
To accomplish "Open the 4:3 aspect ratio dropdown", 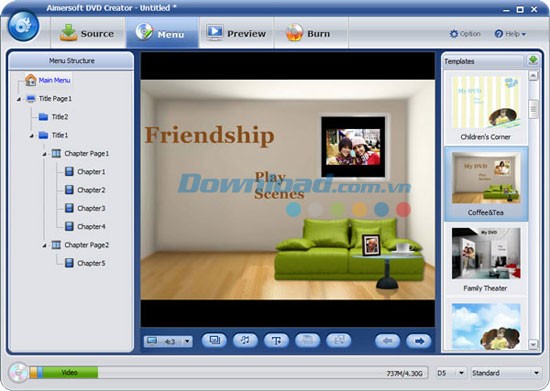I will (x=187, y=341).
